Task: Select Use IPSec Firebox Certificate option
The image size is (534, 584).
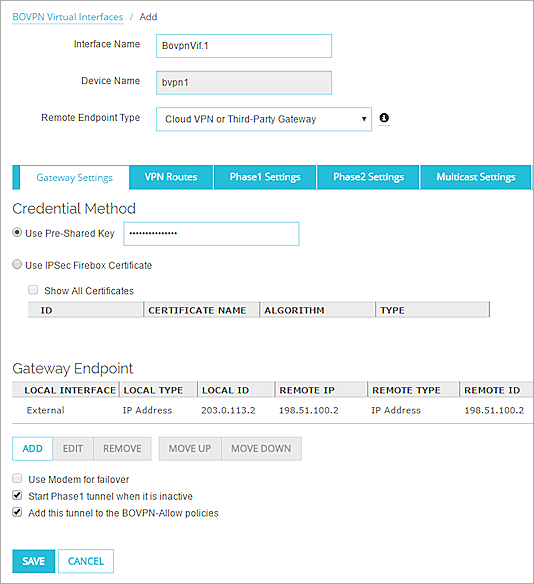Action: pos(17,264)
